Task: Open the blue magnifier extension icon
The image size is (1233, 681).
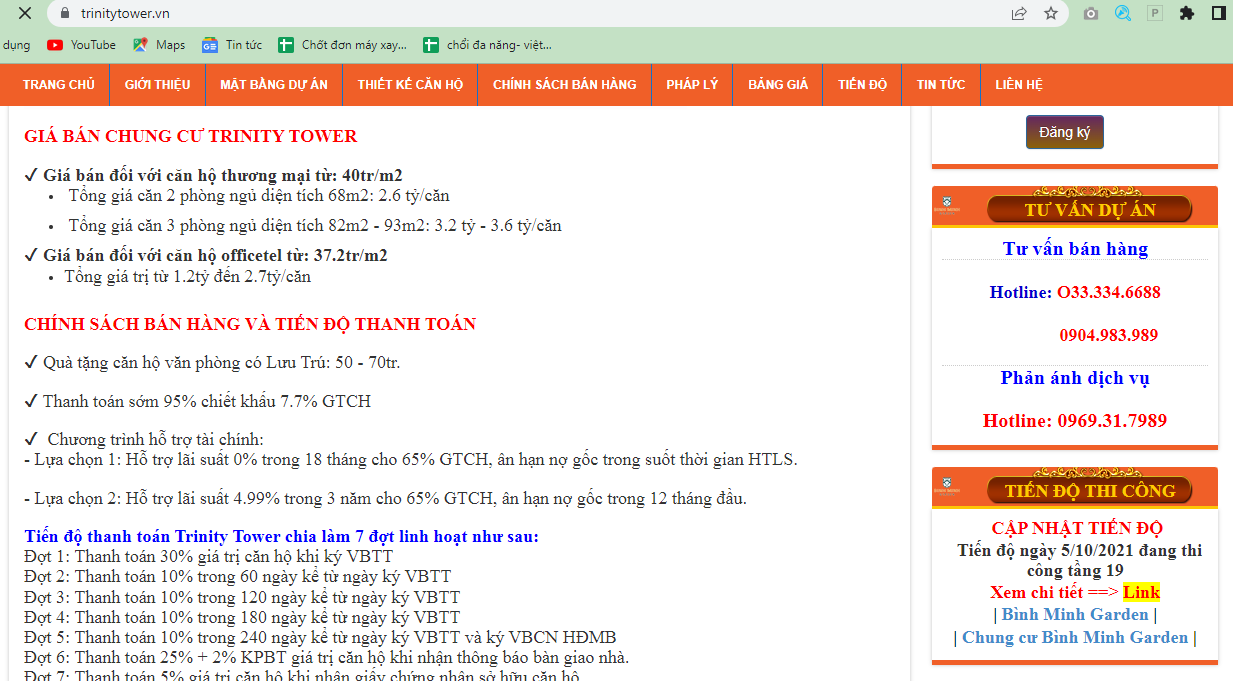Action: point(1123,13)
